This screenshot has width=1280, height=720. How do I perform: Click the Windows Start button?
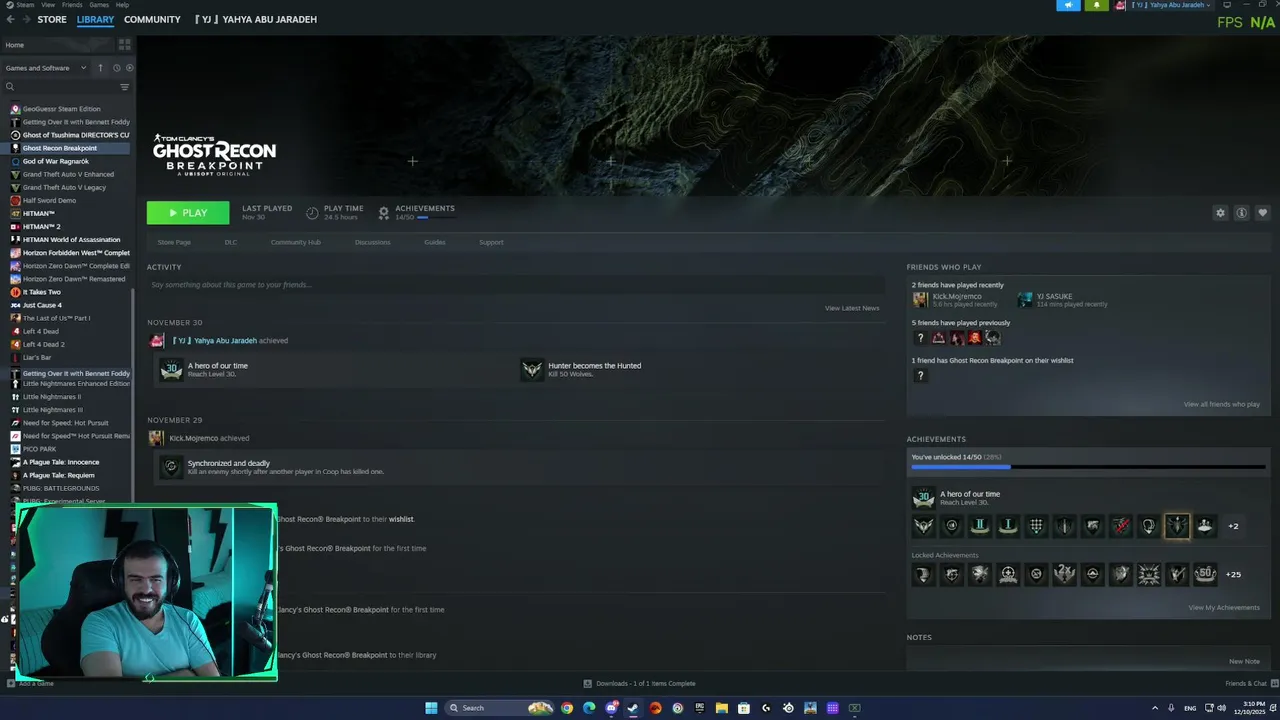[431, 708]
